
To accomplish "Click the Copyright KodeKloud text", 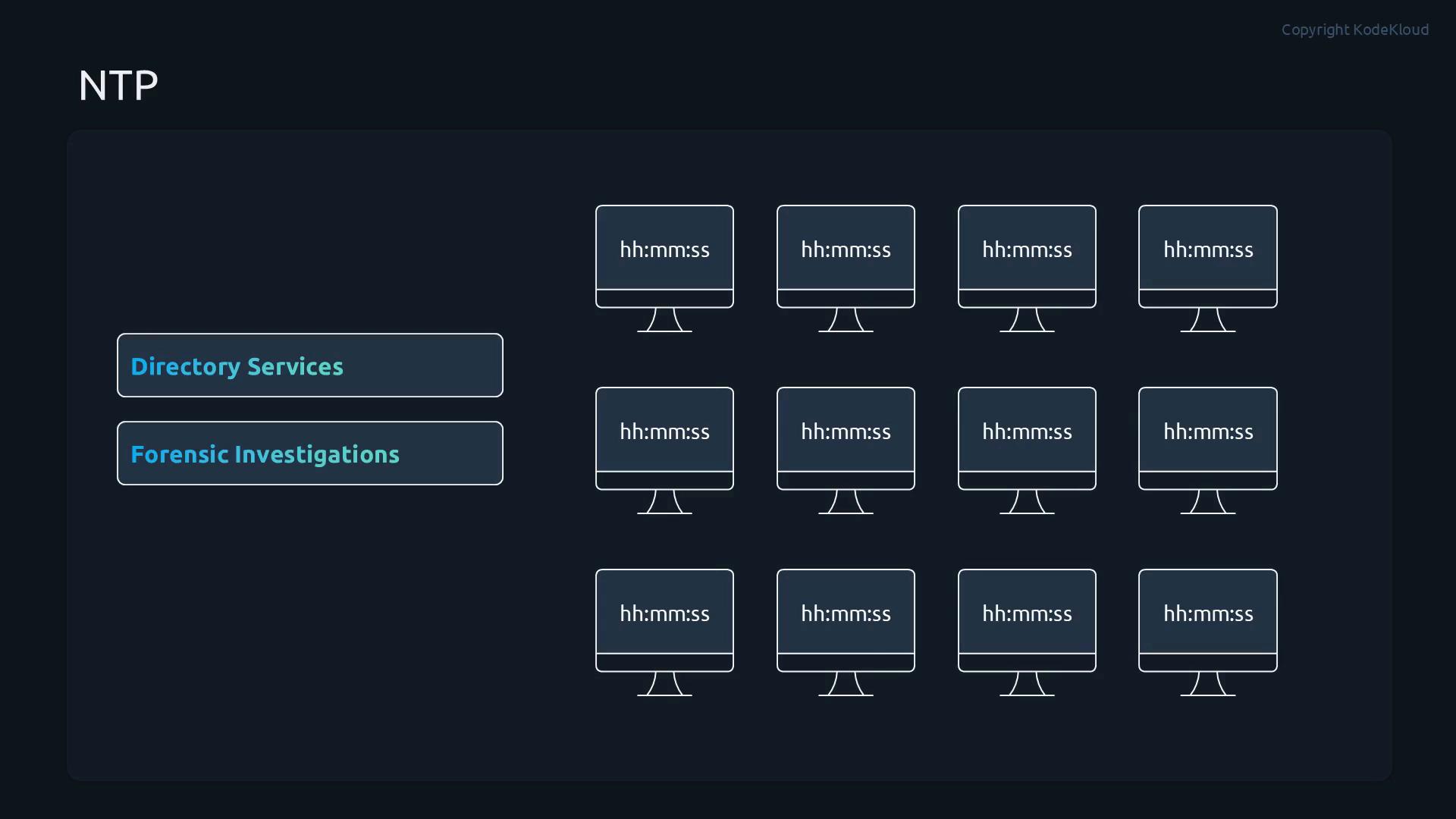I will tap(1355, 30).
